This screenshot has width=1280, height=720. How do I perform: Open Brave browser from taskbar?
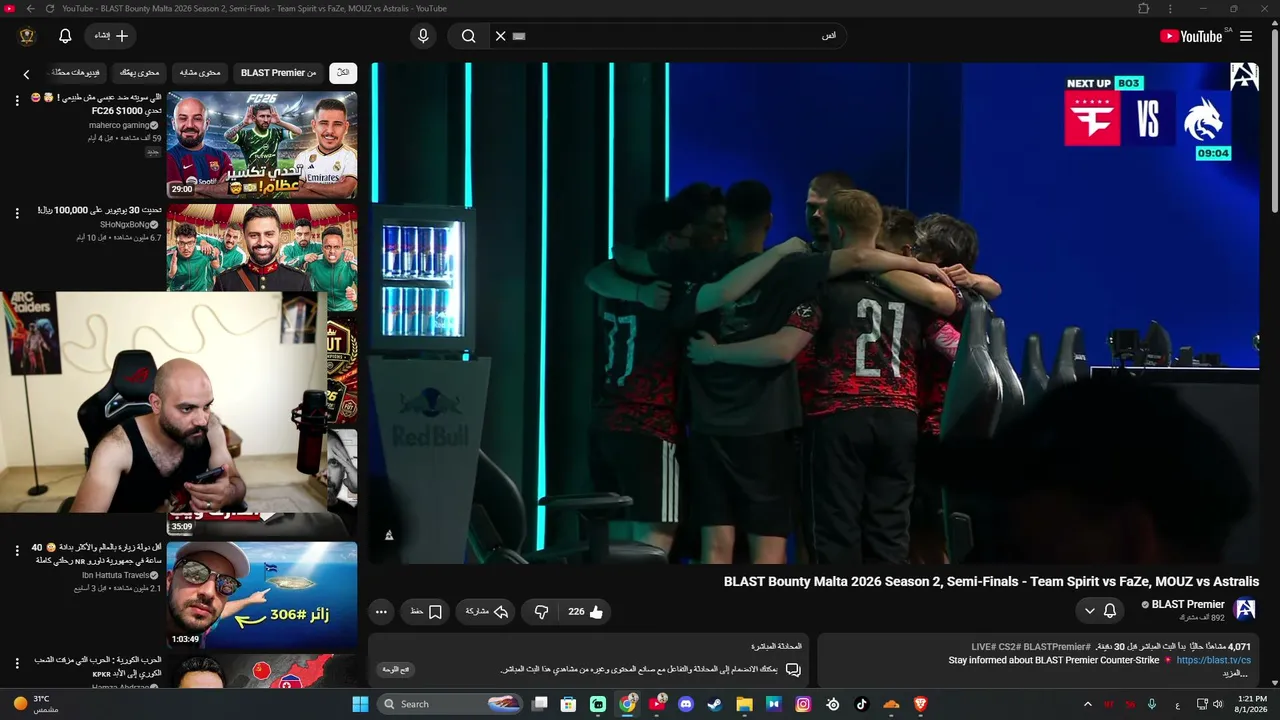(921, 704)
